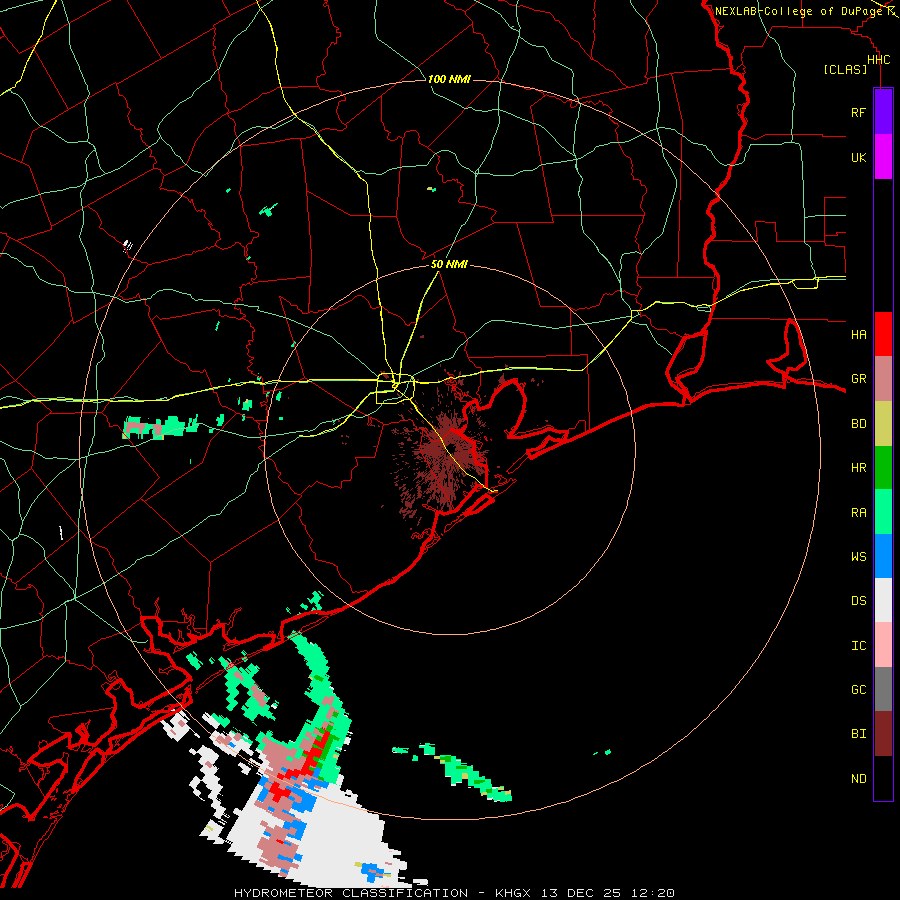This screenshot has height=900, width=900.
Task: Click the GR legend label
Action: point(858,379)
